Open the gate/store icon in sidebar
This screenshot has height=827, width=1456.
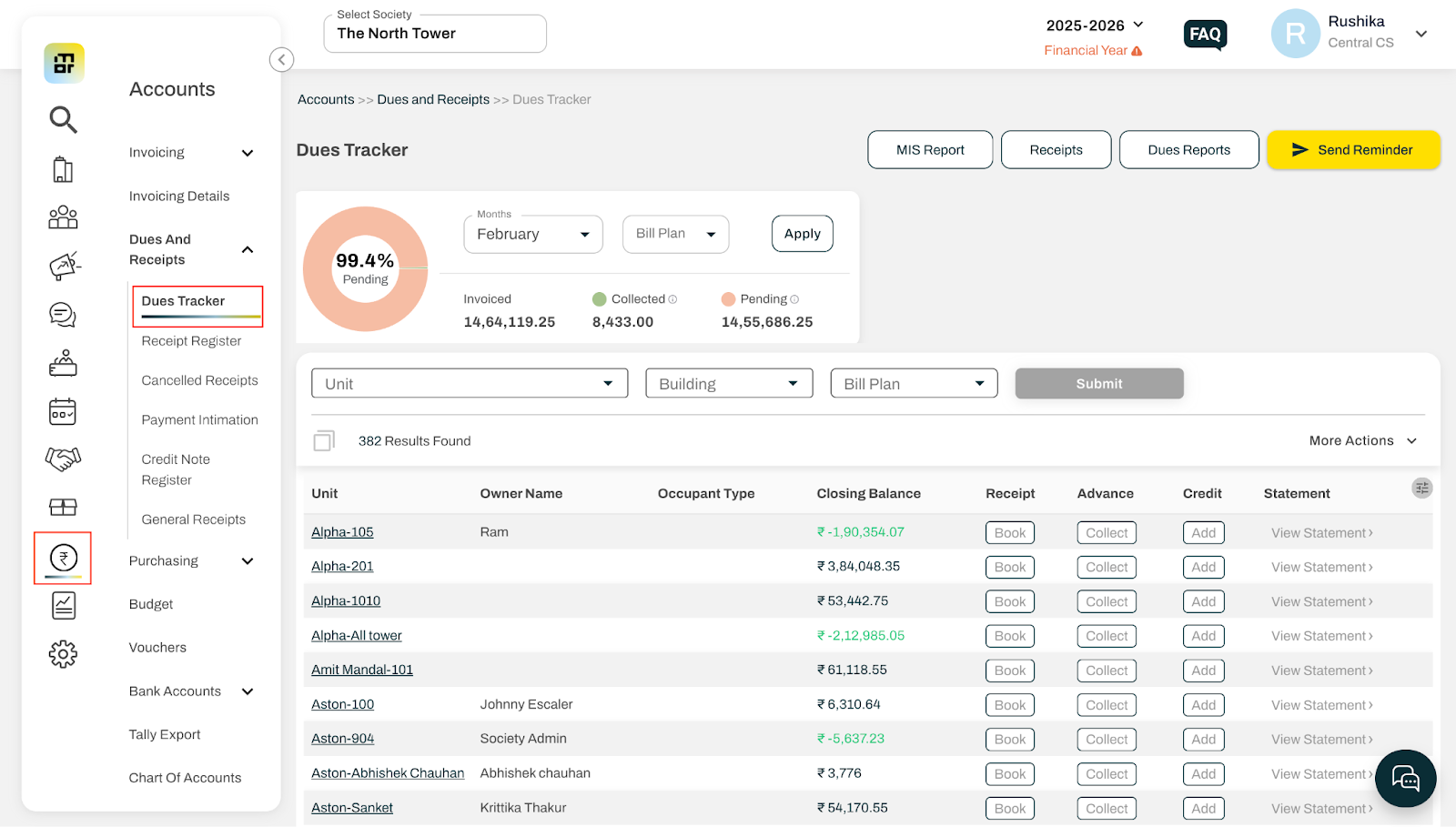point(63,507)
